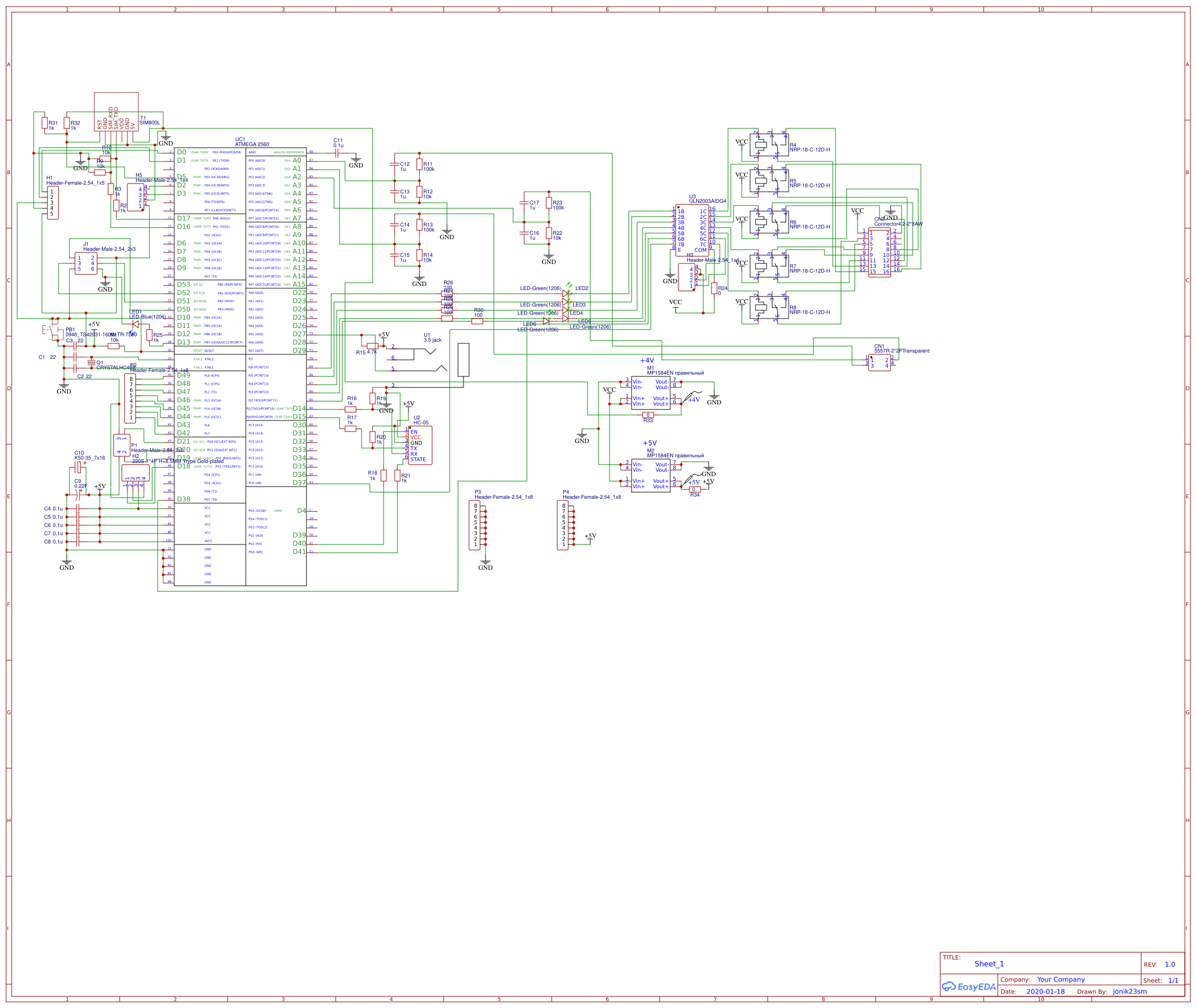The height and width of the screenshot is (1008, 1197).
Task: Click the CN1 5557R-2*2PTransparent connector
Action: [879, 363]
